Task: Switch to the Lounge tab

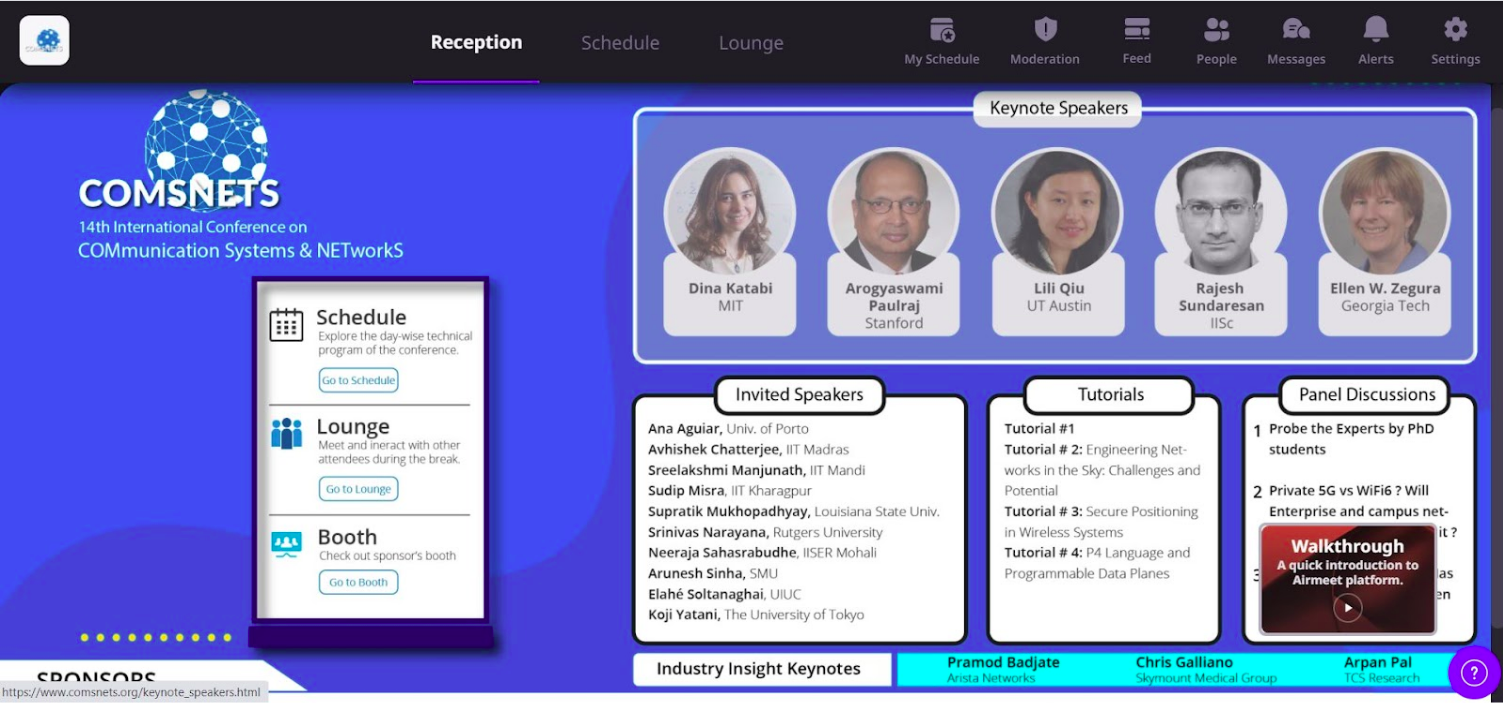Action: pyautogui.click(x=751, y=43)
